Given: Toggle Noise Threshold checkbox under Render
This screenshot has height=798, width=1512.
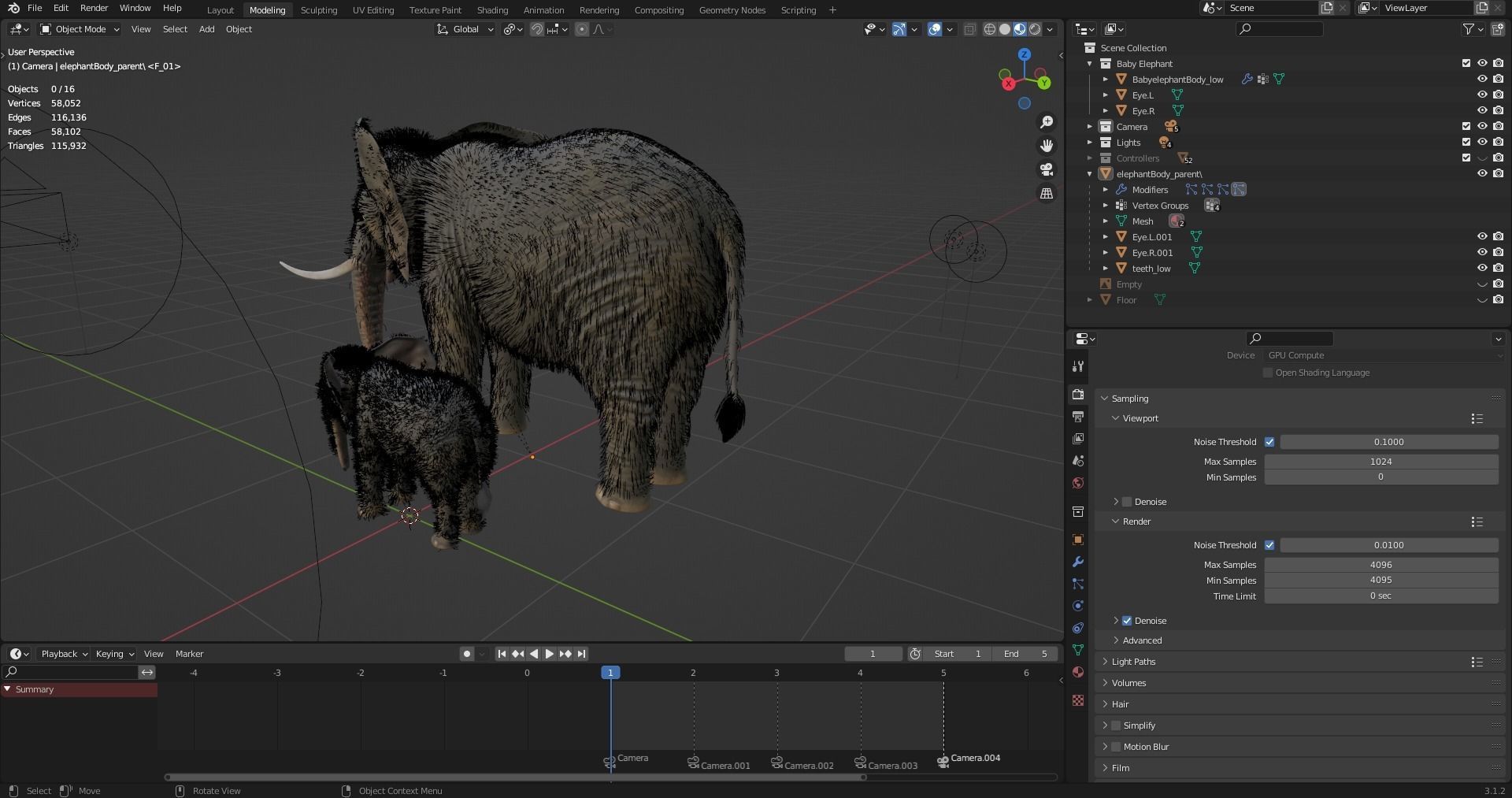Looking at the screenshot, I should 1269,545.
